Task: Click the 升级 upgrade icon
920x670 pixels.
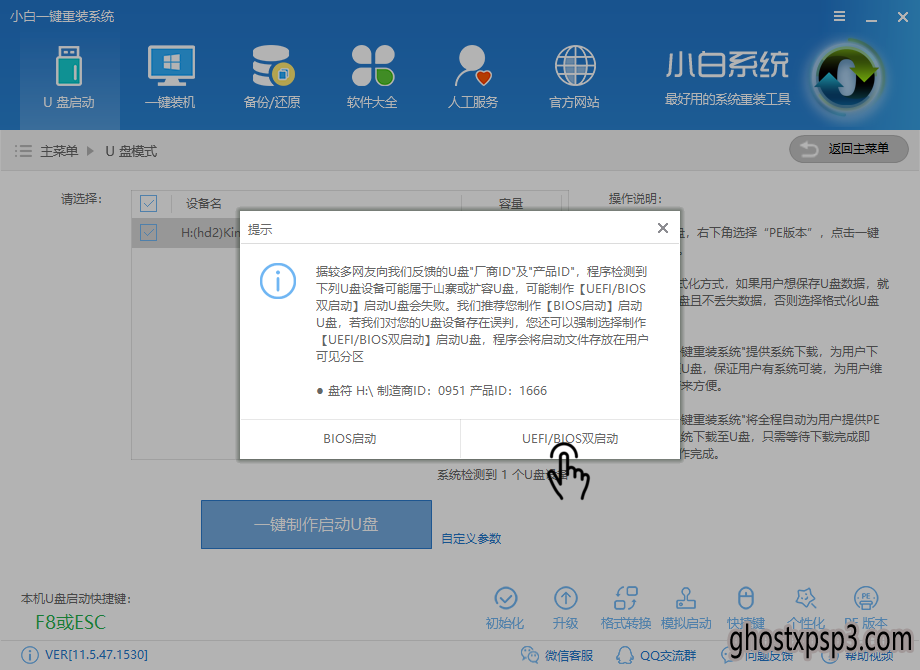Action: pyautogui.click(x=565, y=607)
